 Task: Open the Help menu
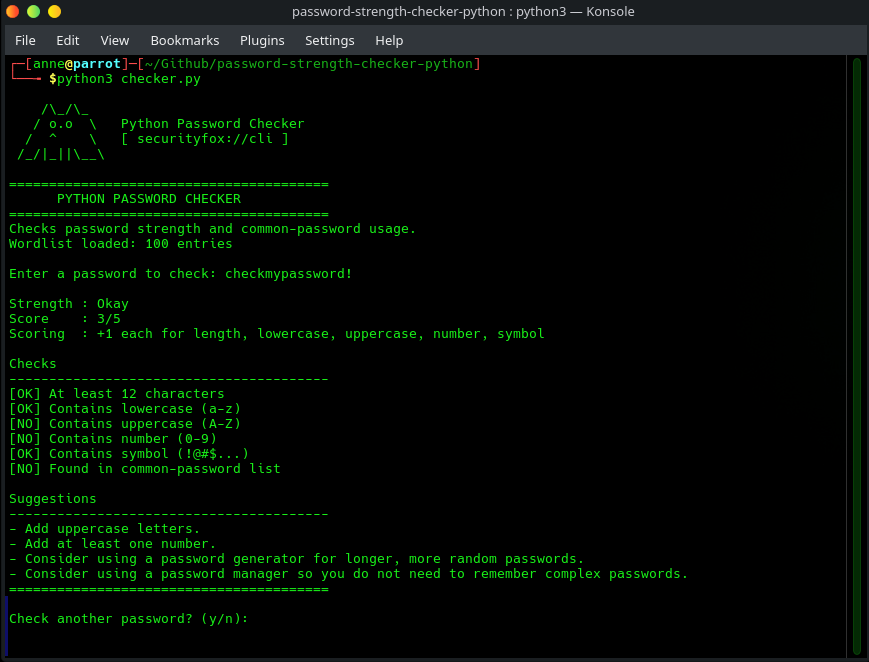point(389,40)
